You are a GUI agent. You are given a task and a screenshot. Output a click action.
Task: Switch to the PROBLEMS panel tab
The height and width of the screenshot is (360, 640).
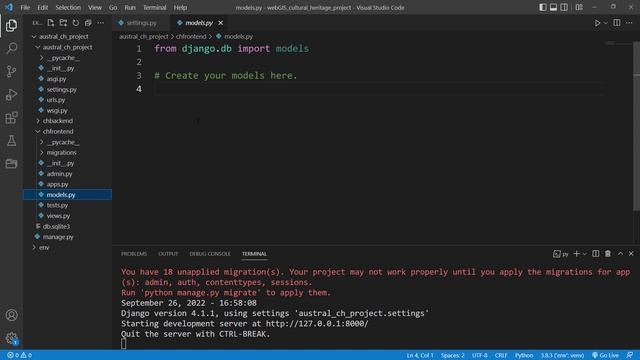coord(134,254)
